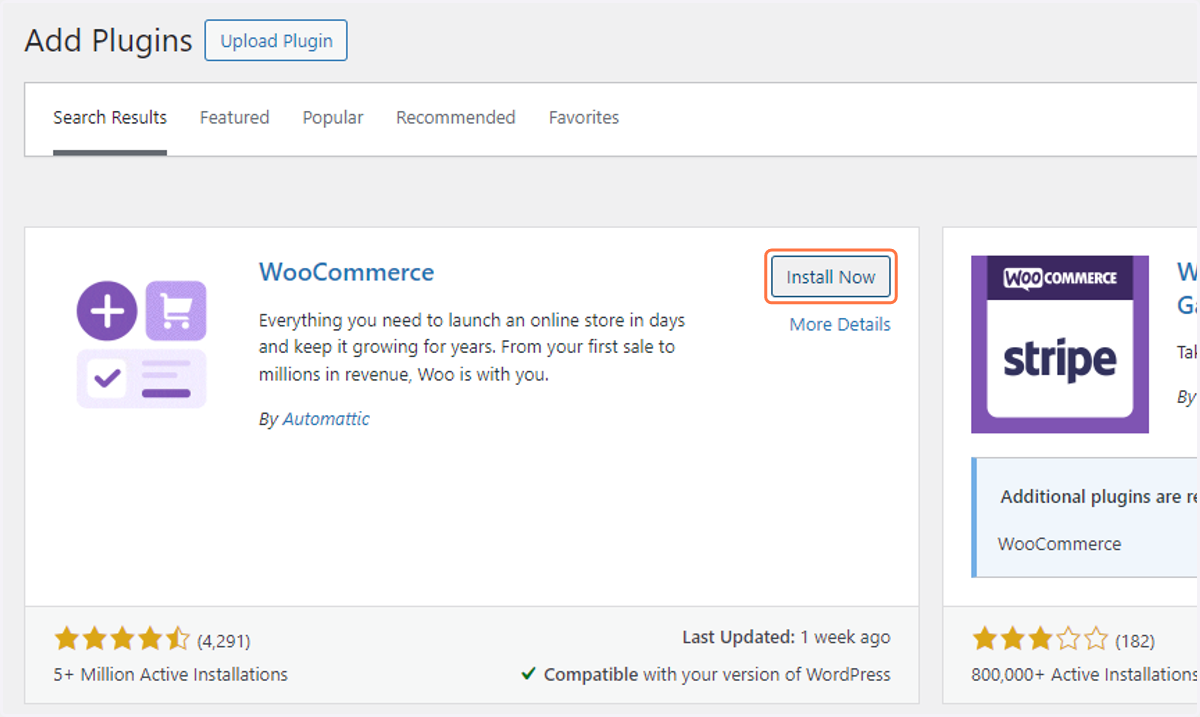The image size is (1200, 717).
Task: Install the WooCommerce plugin now
Action: point(831,277)
